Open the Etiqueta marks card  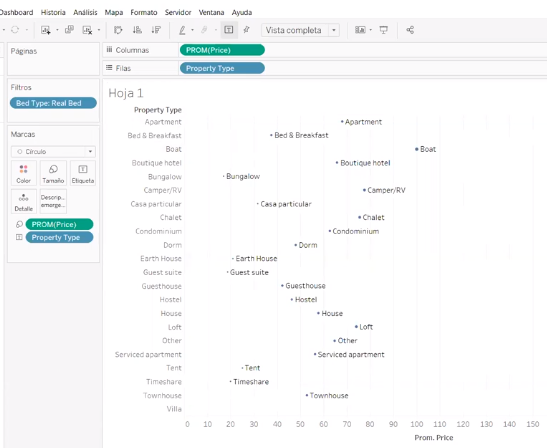pos(83,174)
